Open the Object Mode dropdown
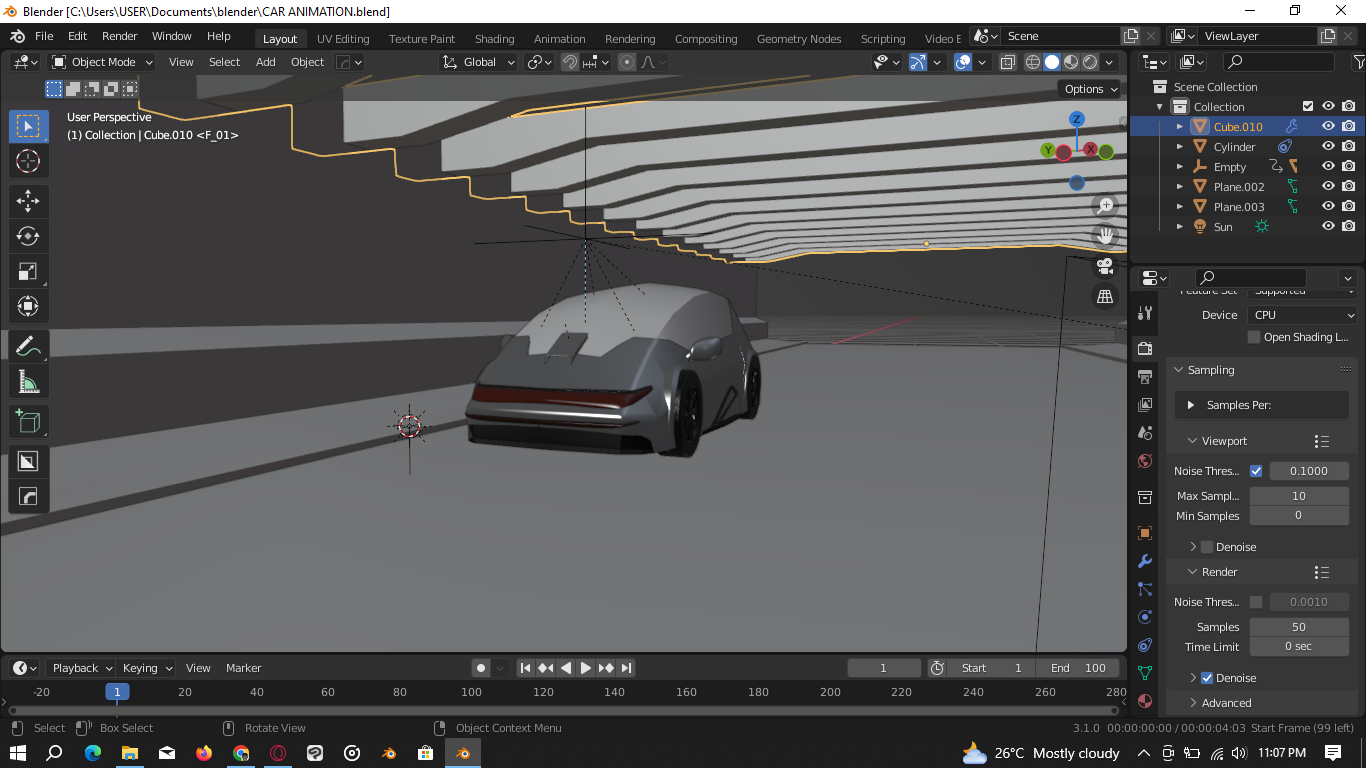This screenshot has width=1366, height=768. [x=102, y=62]
